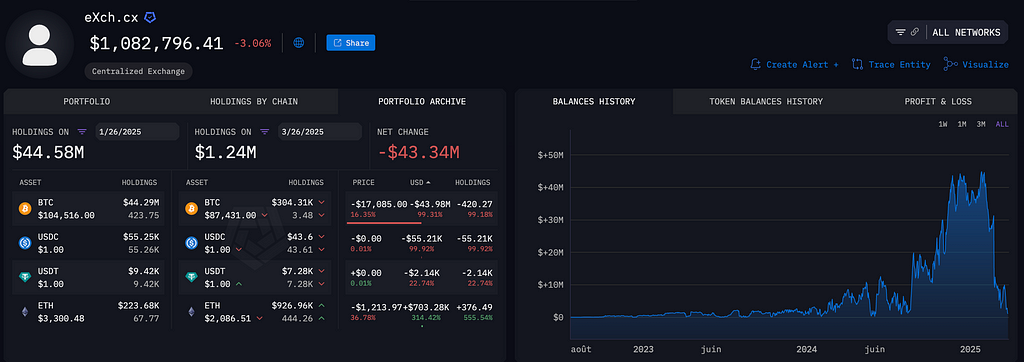Click the Ethereum icon in right holdings list
Screen dimensions: 1024x362
coord(192,312)
